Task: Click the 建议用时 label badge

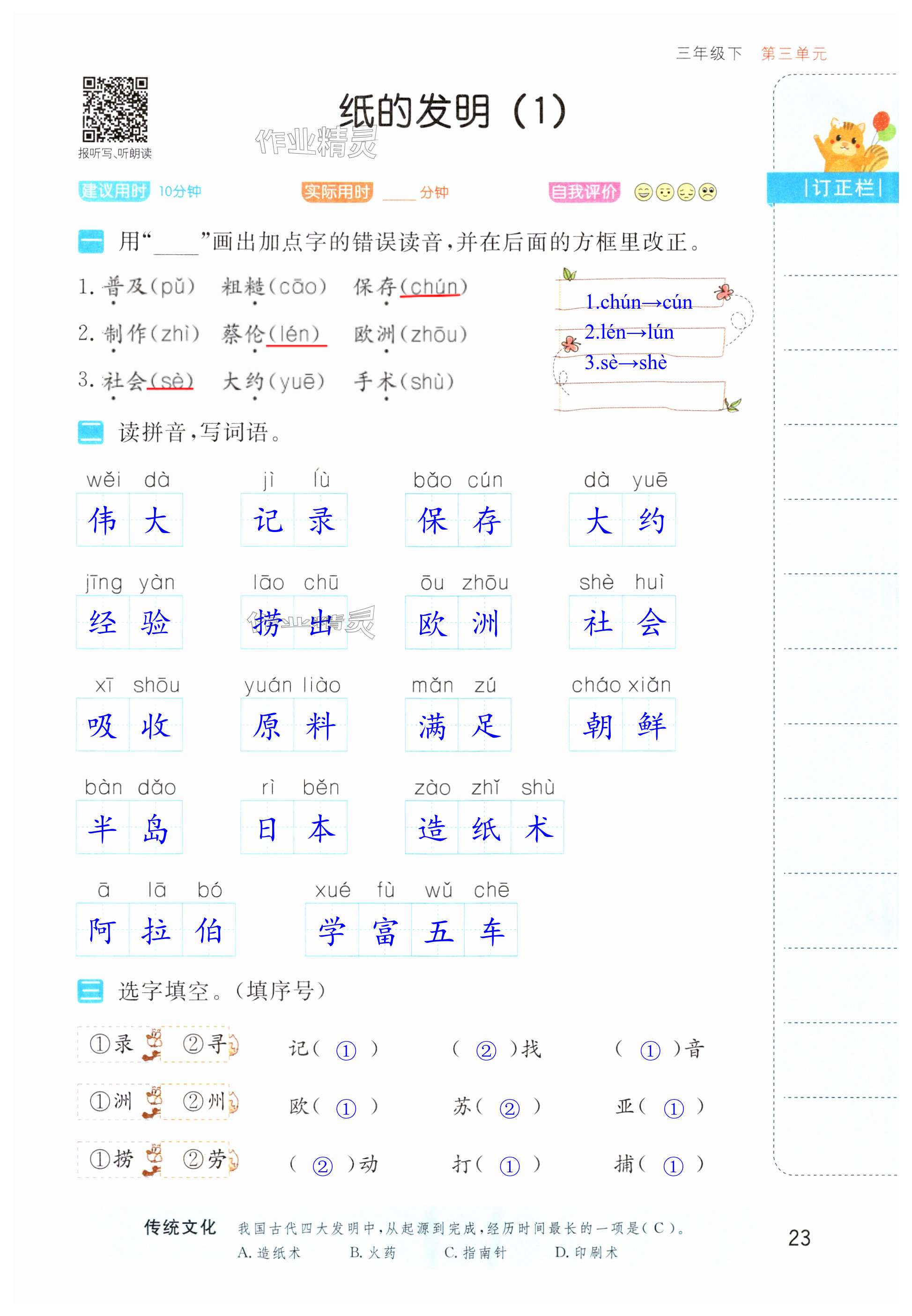Action: 114,192
